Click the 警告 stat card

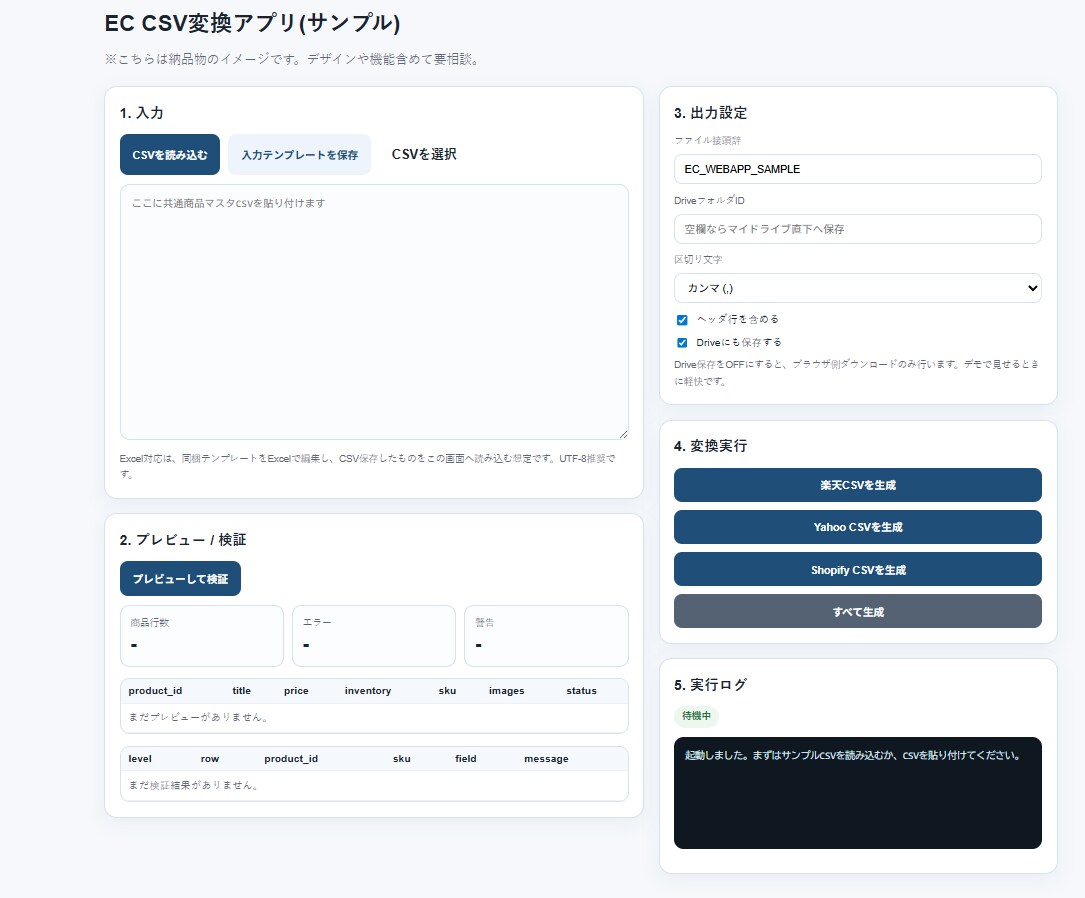(x=546, y=636)
